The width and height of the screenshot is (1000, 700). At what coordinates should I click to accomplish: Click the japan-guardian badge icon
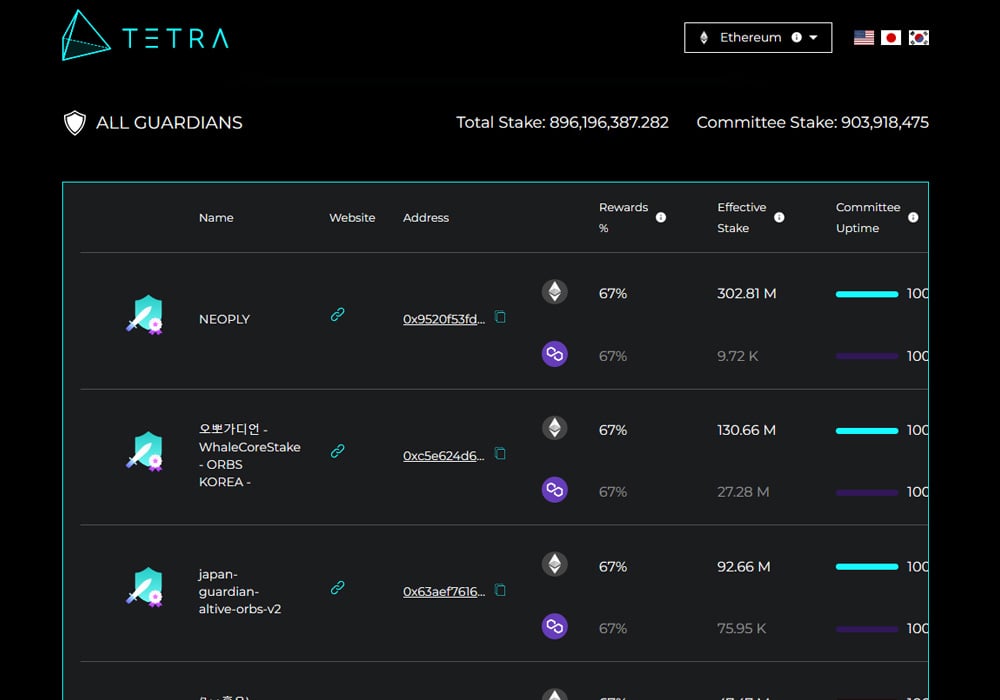pos(145,587)
